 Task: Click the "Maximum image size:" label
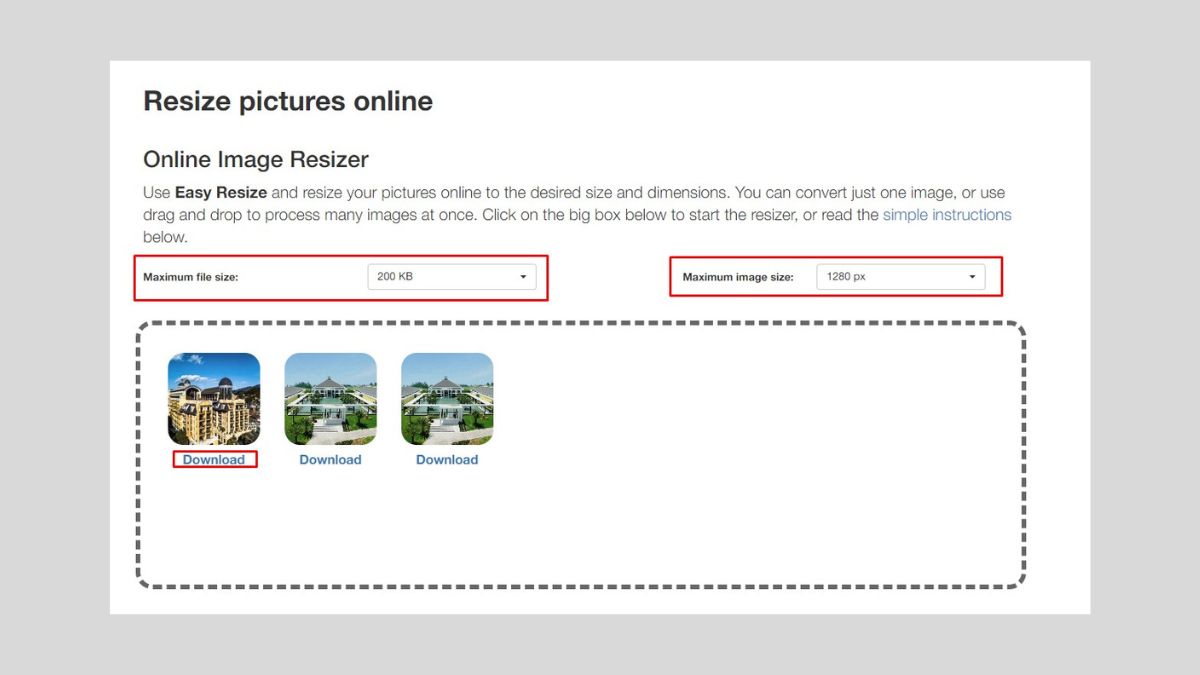pos(737,277)
